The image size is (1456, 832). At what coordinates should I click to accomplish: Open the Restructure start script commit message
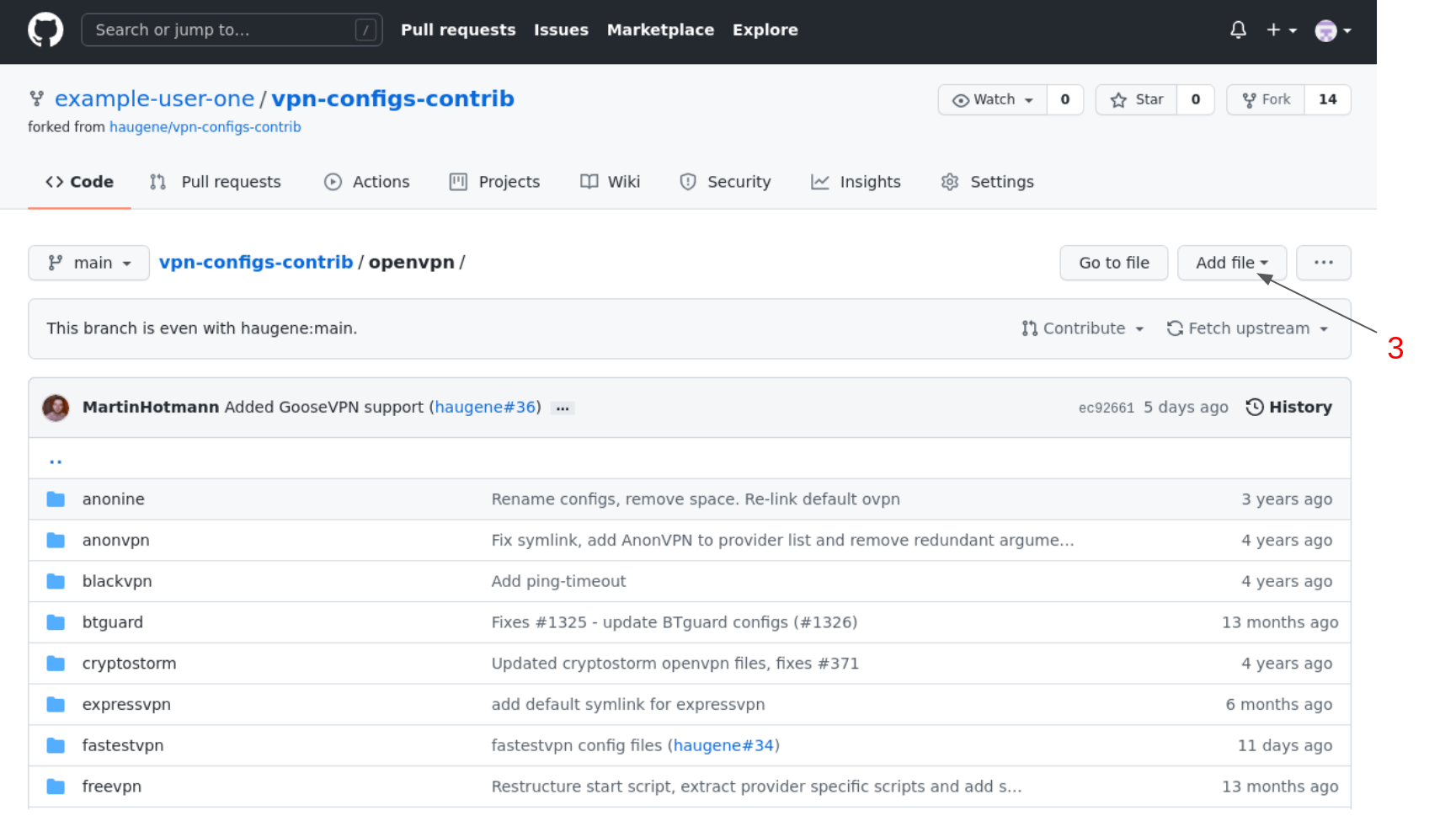coord(756,787)
